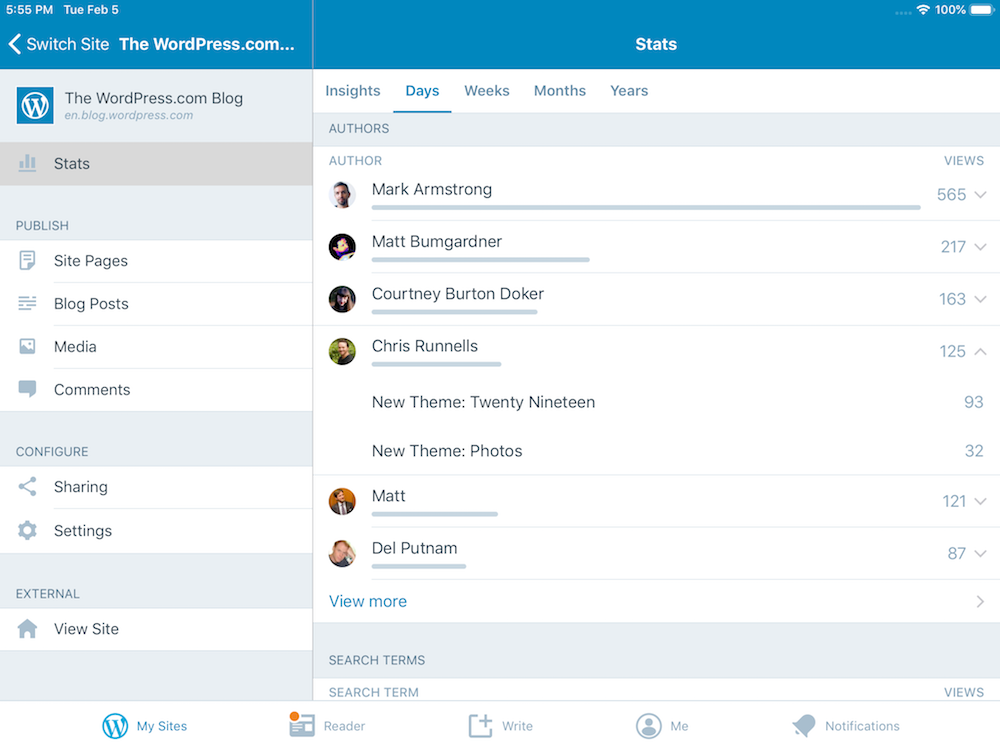This screenshot has width=1000, height=750.
Task: Tap Switch Site back button
Action: click(x=59, y=44)
